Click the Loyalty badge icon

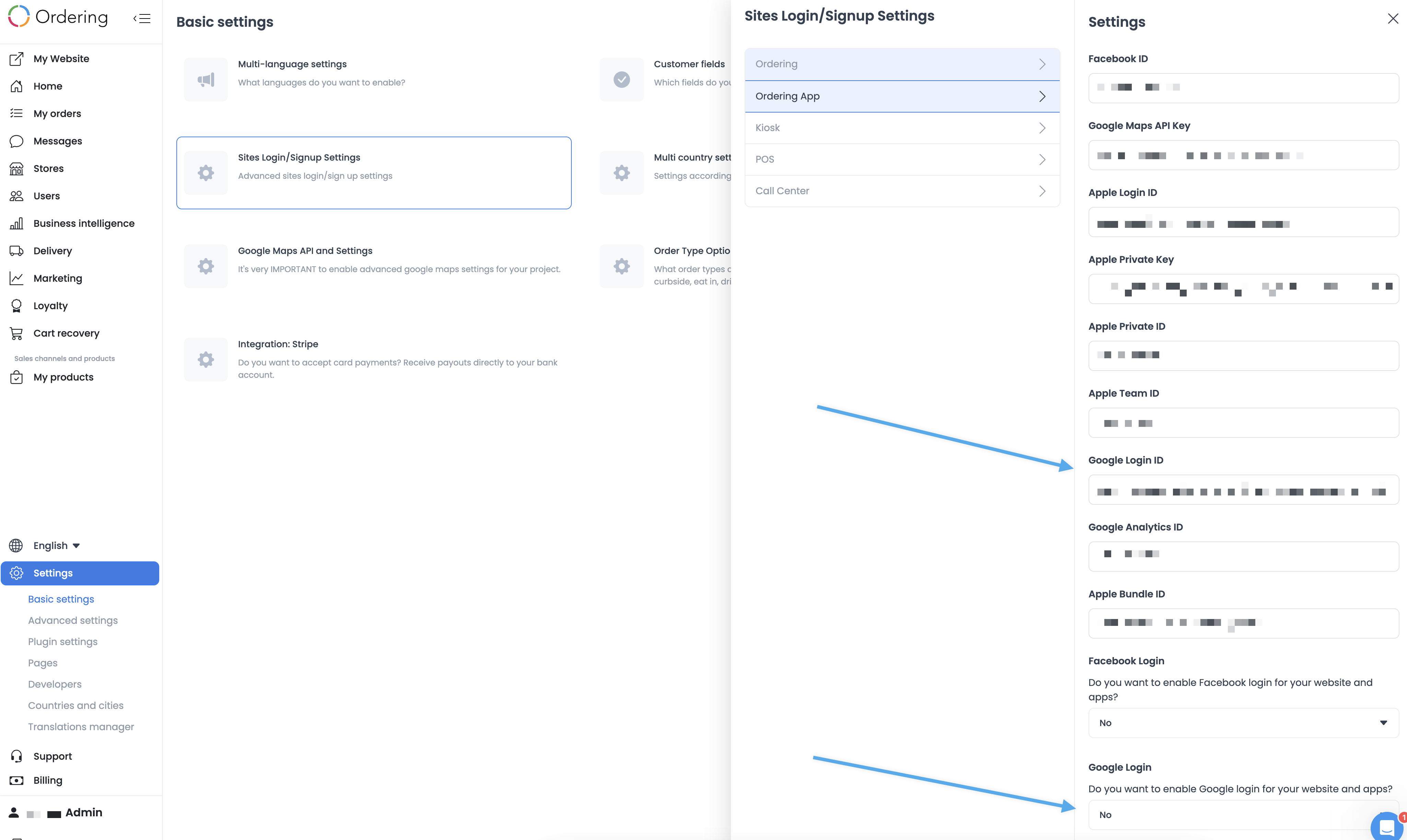[x=16, y=306]
